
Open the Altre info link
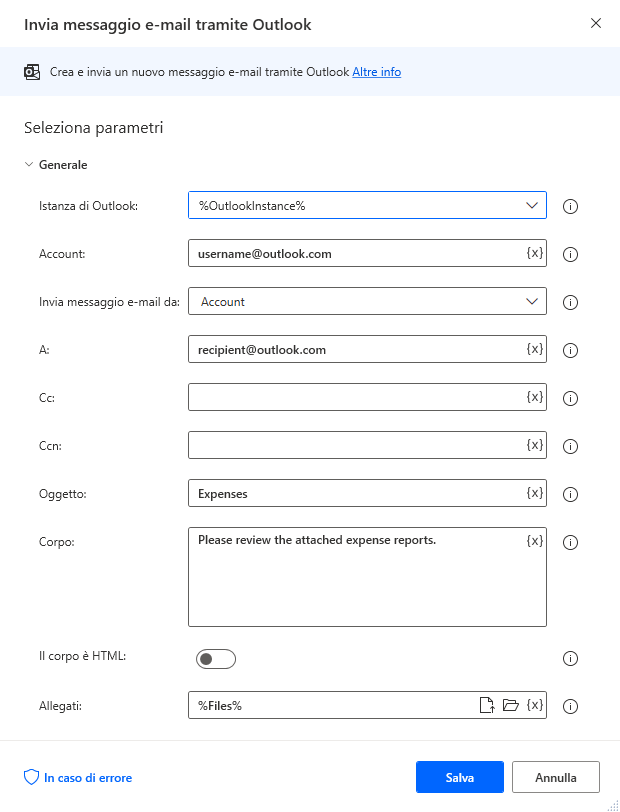pyautogui.click(x=376, y=71)
